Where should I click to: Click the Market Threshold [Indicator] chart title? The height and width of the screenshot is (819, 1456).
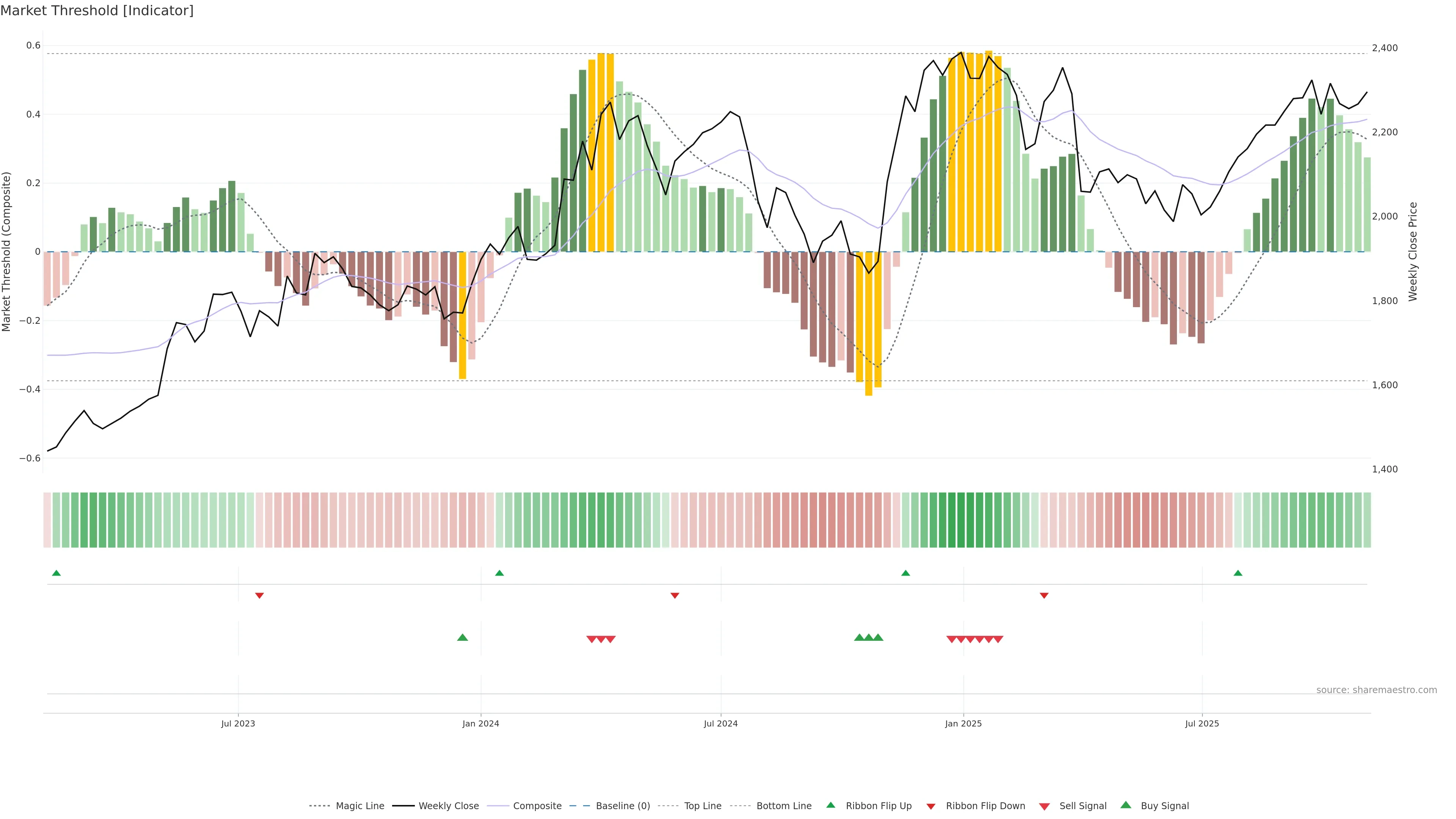click(97, 11)
